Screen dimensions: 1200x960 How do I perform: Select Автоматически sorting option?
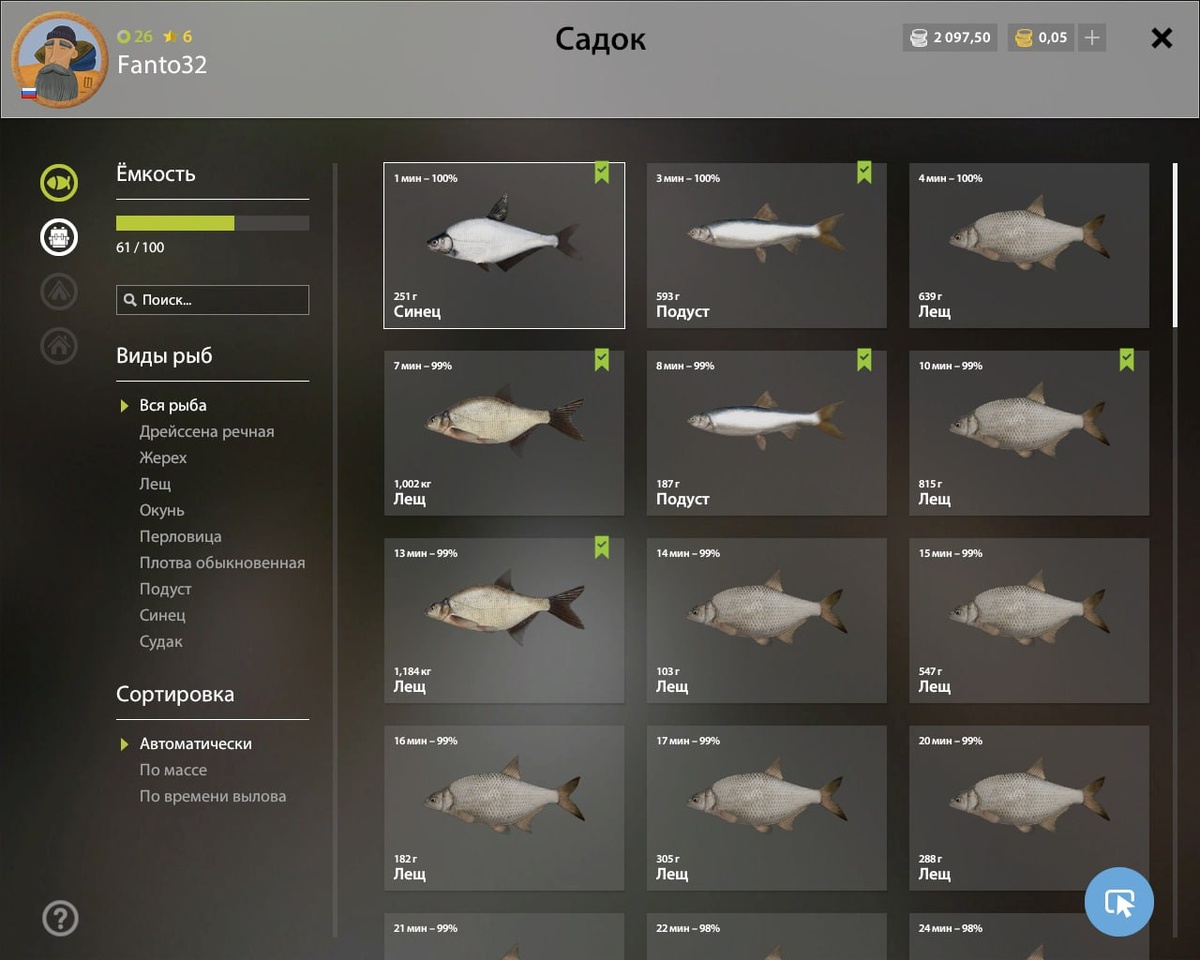click(196, 744)
